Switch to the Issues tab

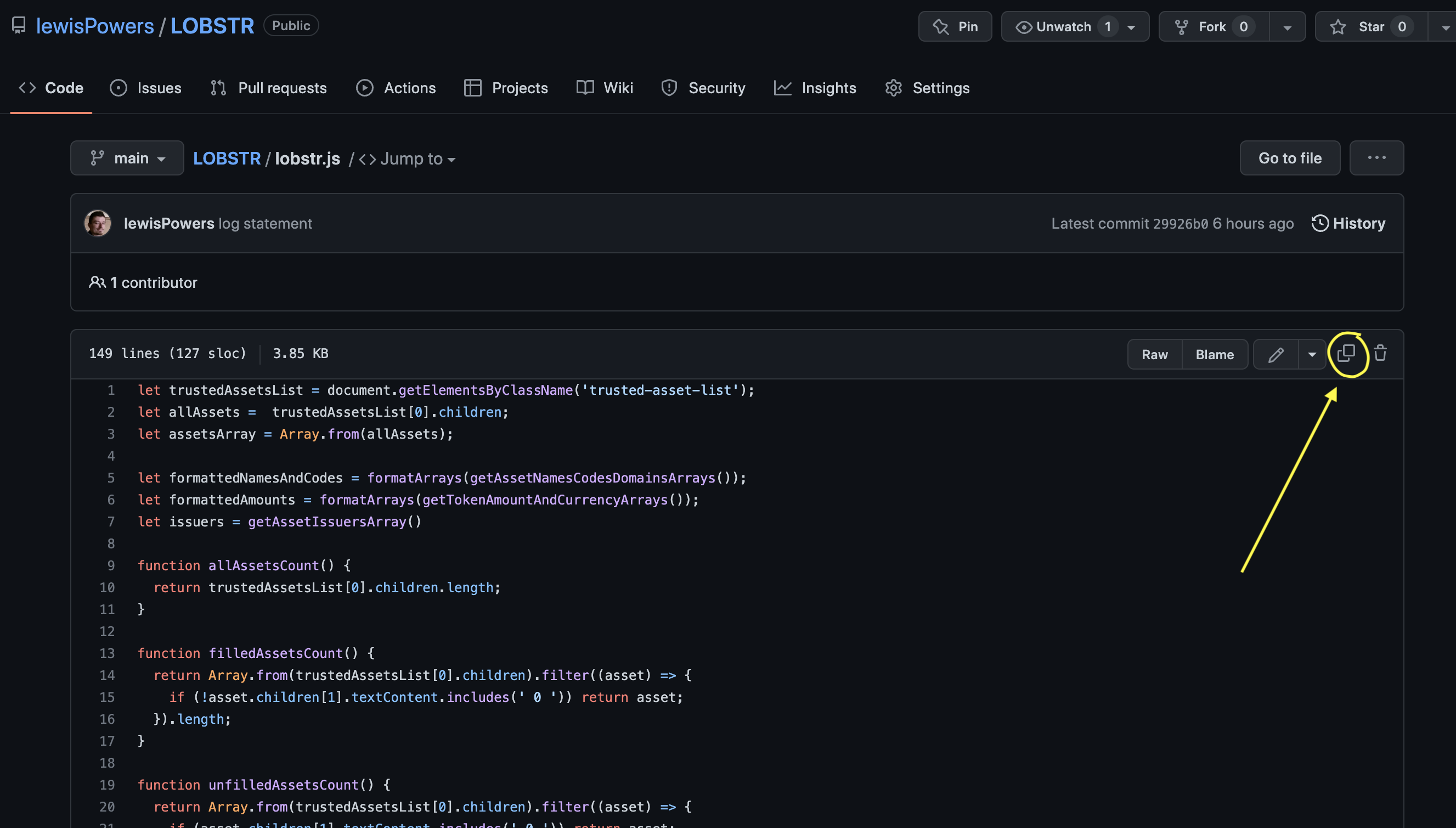pos(146,88)
